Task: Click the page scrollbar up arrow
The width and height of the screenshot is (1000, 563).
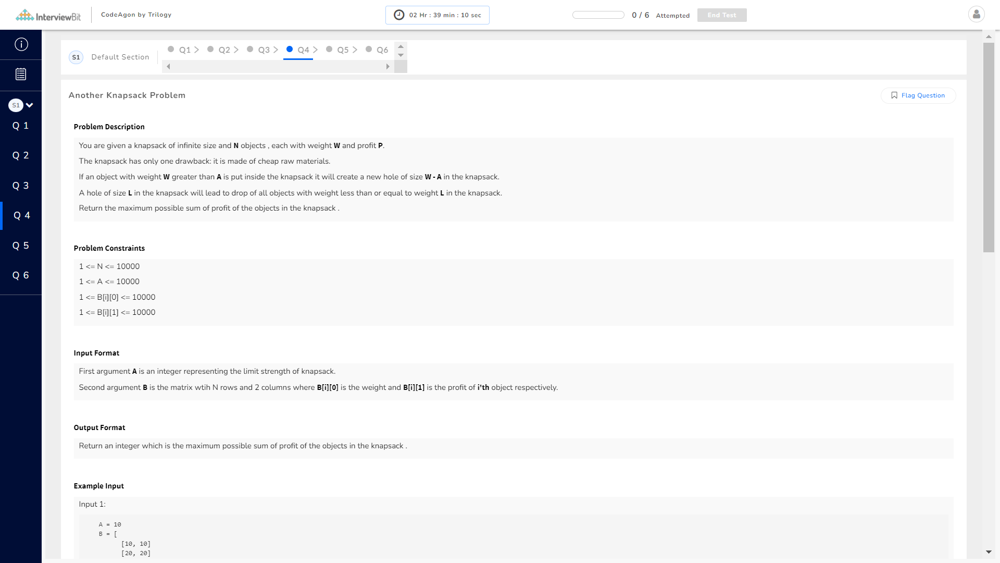Action: pos(989,36)
